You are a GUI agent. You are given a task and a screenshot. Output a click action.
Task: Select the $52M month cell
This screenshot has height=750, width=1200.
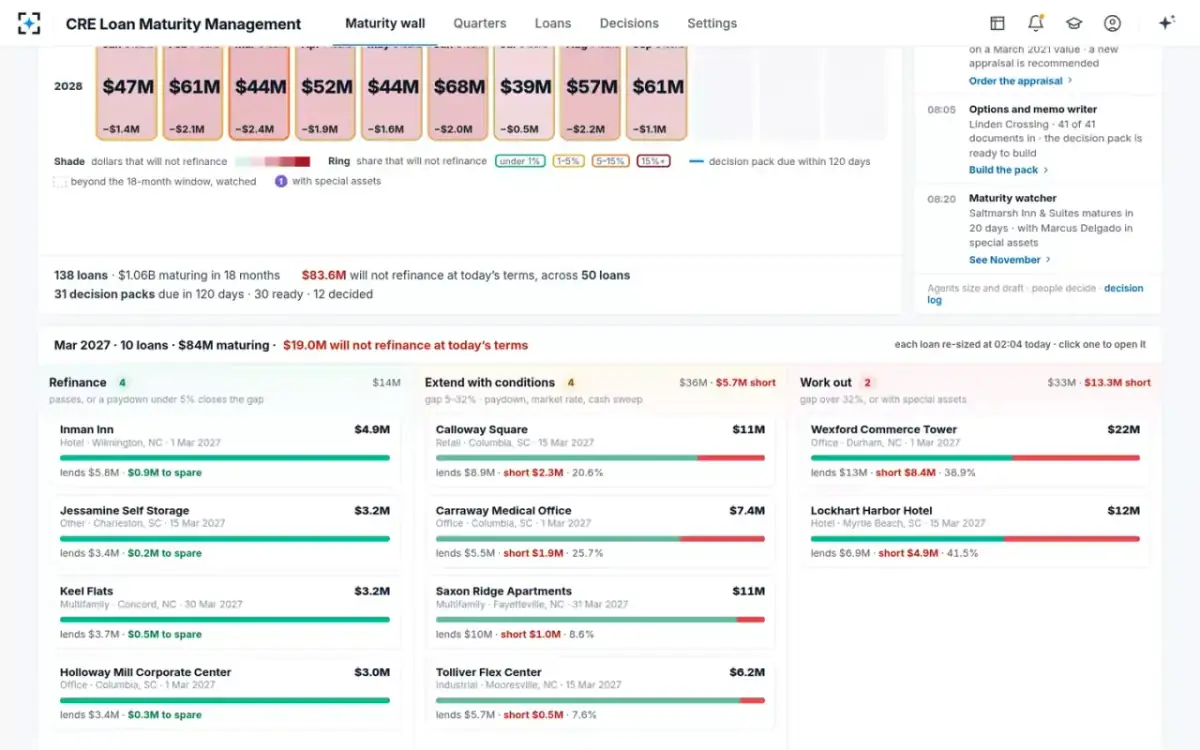[x=326, y=93]
